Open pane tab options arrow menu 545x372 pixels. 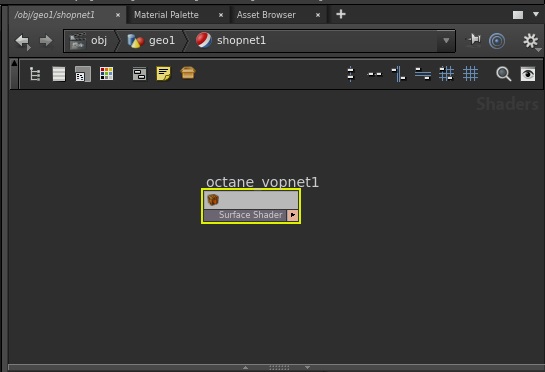(x=536, y=14)
